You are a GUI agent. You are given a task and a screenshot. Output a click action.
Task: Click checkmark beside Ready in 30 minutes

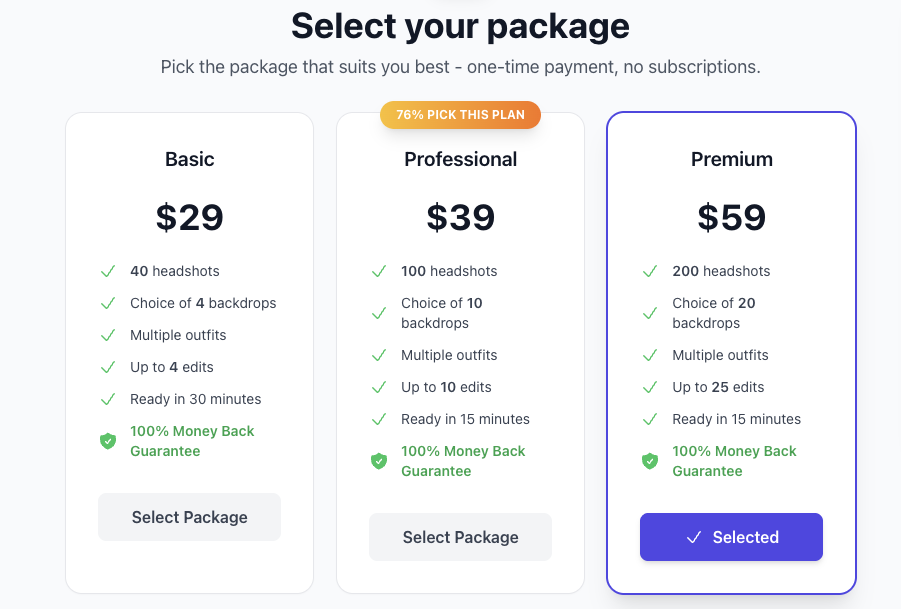[x=108, y=399]
